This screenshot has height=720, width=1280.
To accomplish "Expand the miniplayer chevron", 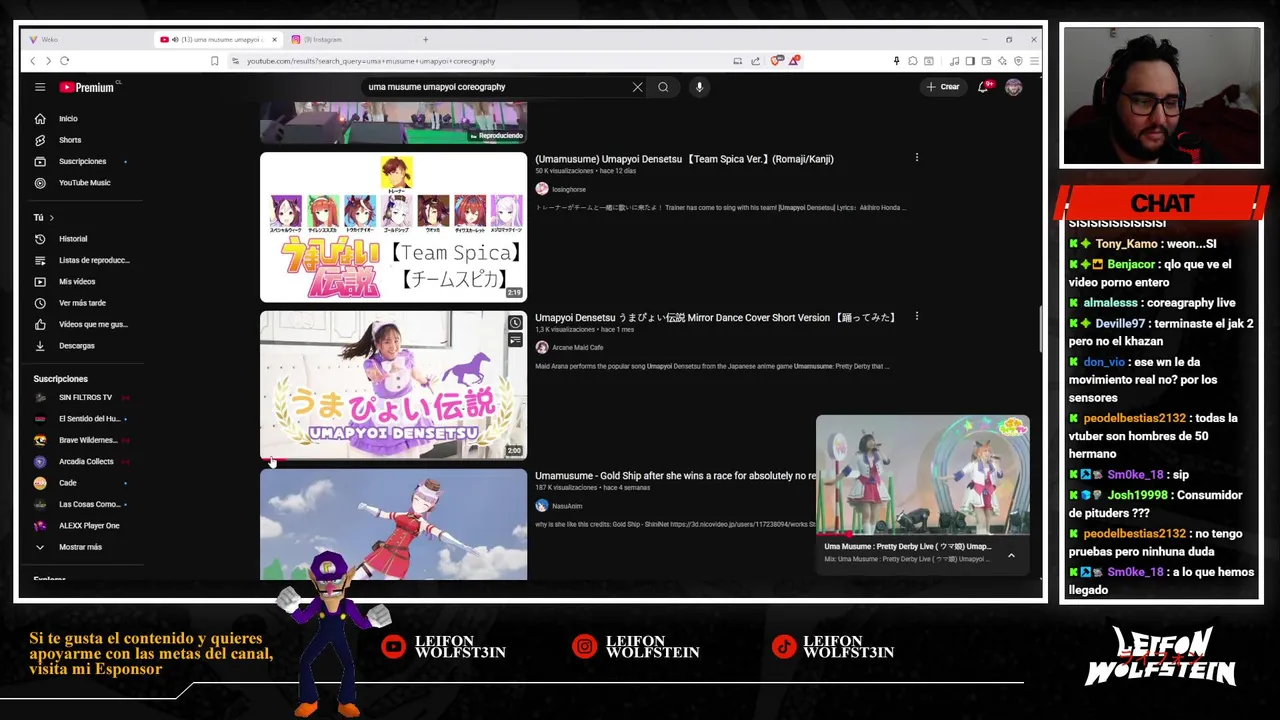I will (x=1011, y=555).
